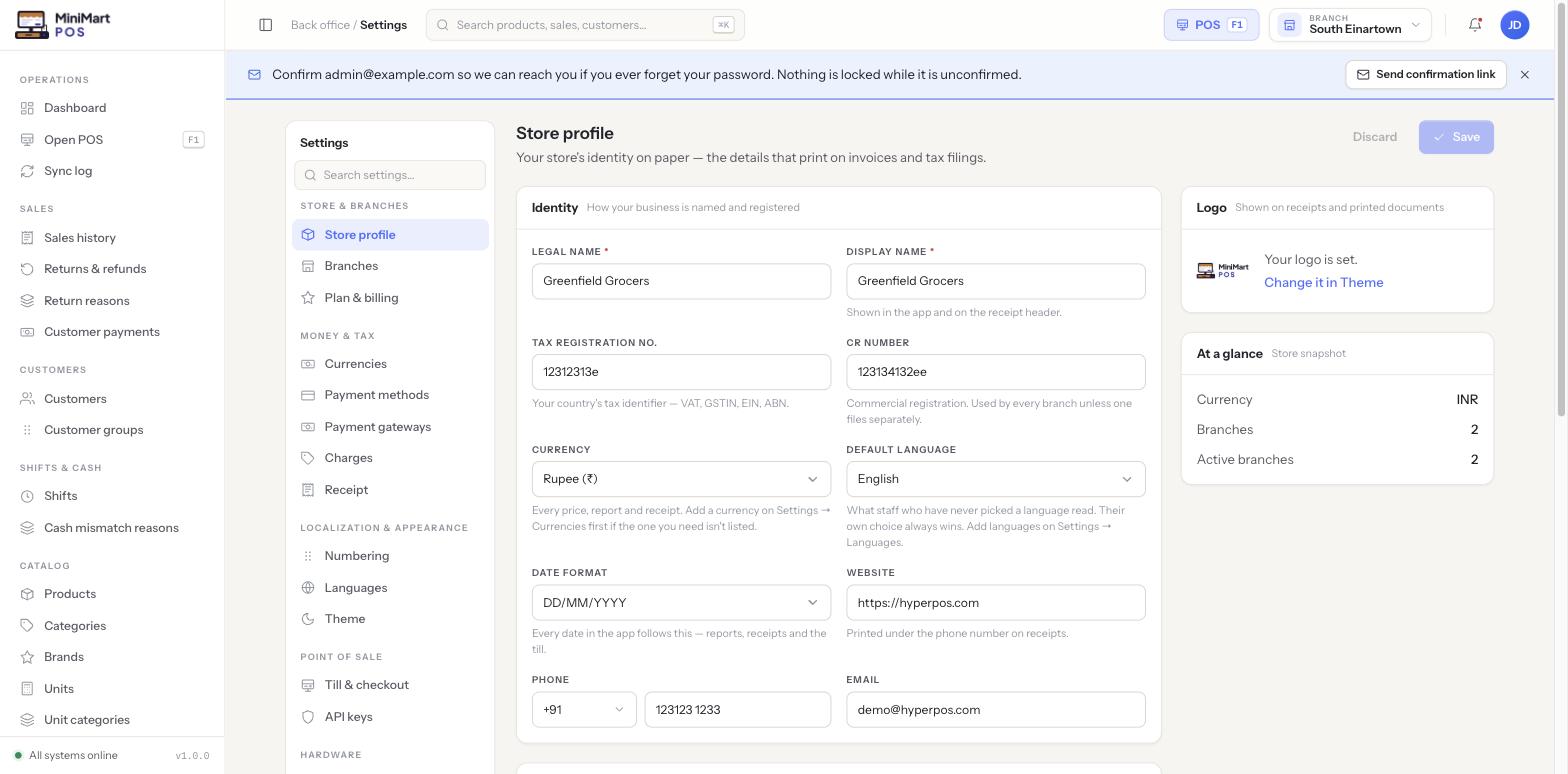Toggle the sidebar collapse icon

click(266, 25)
